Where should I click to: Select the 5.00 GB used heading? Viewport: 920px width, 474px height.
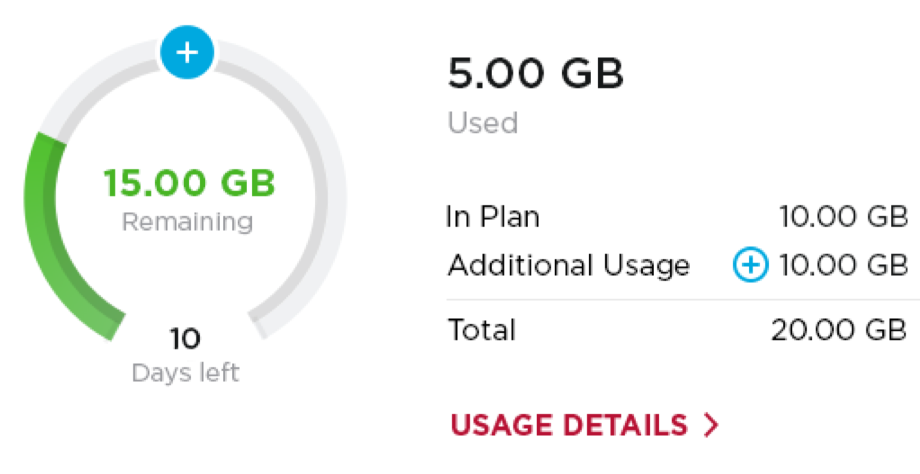536,73
